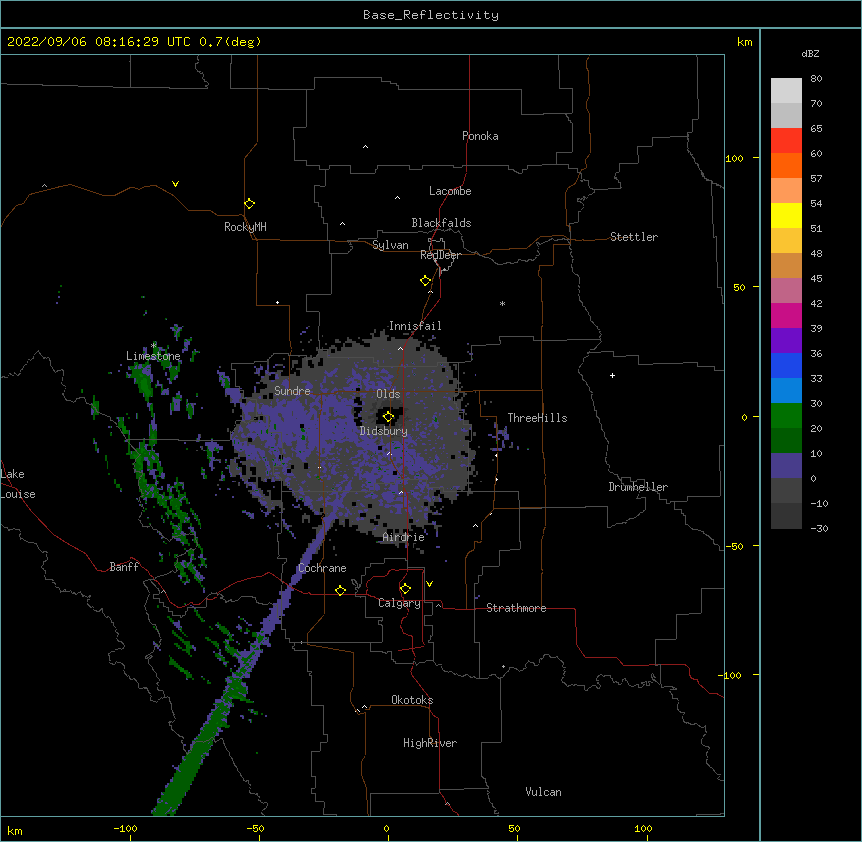
Task: Click the Drumheller label
Action: click(638, 487)
